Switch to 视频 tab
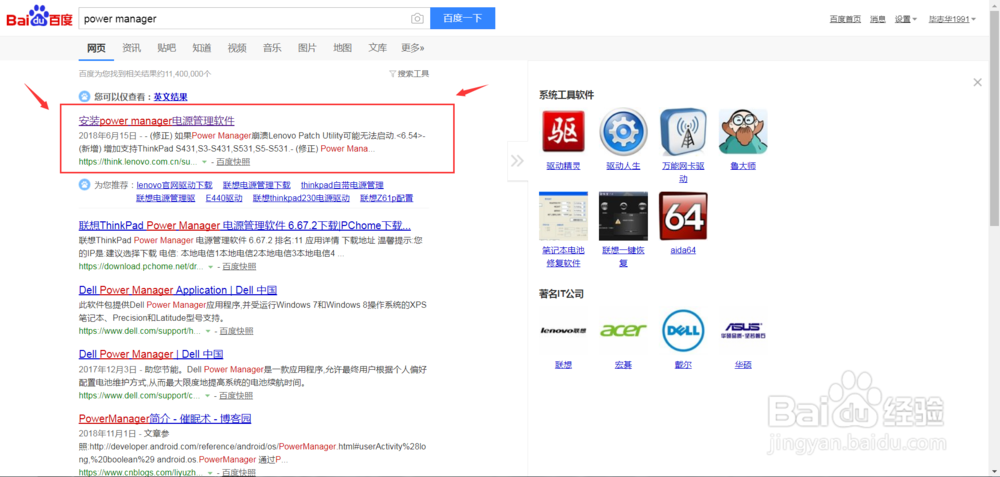 tap(237, 48)
